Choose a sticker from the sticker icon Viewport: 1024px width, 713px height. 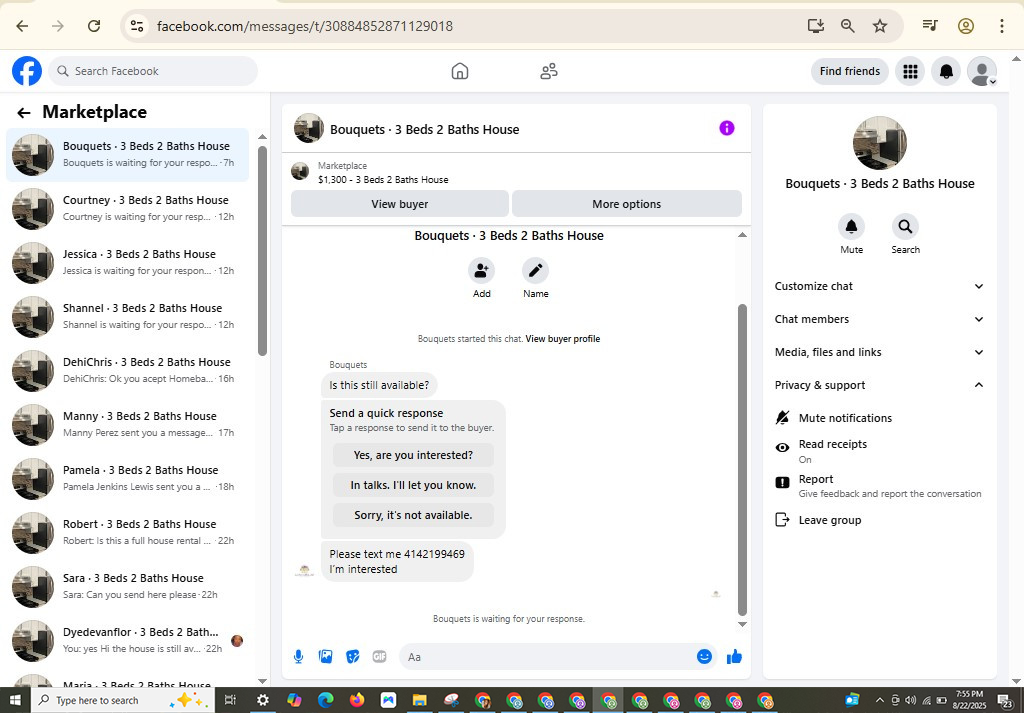(x=353, y=657)
